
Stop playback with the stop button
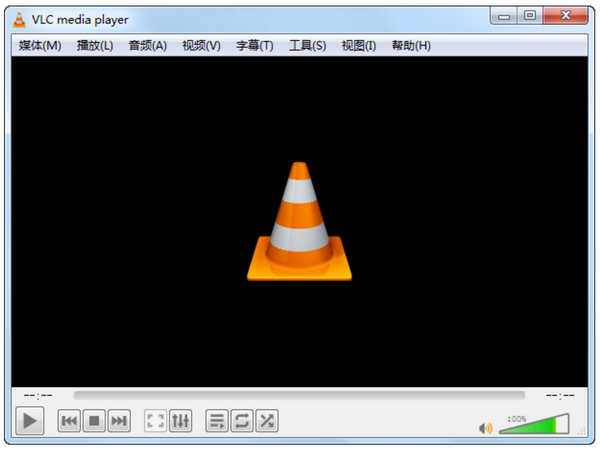pos(94,421)
